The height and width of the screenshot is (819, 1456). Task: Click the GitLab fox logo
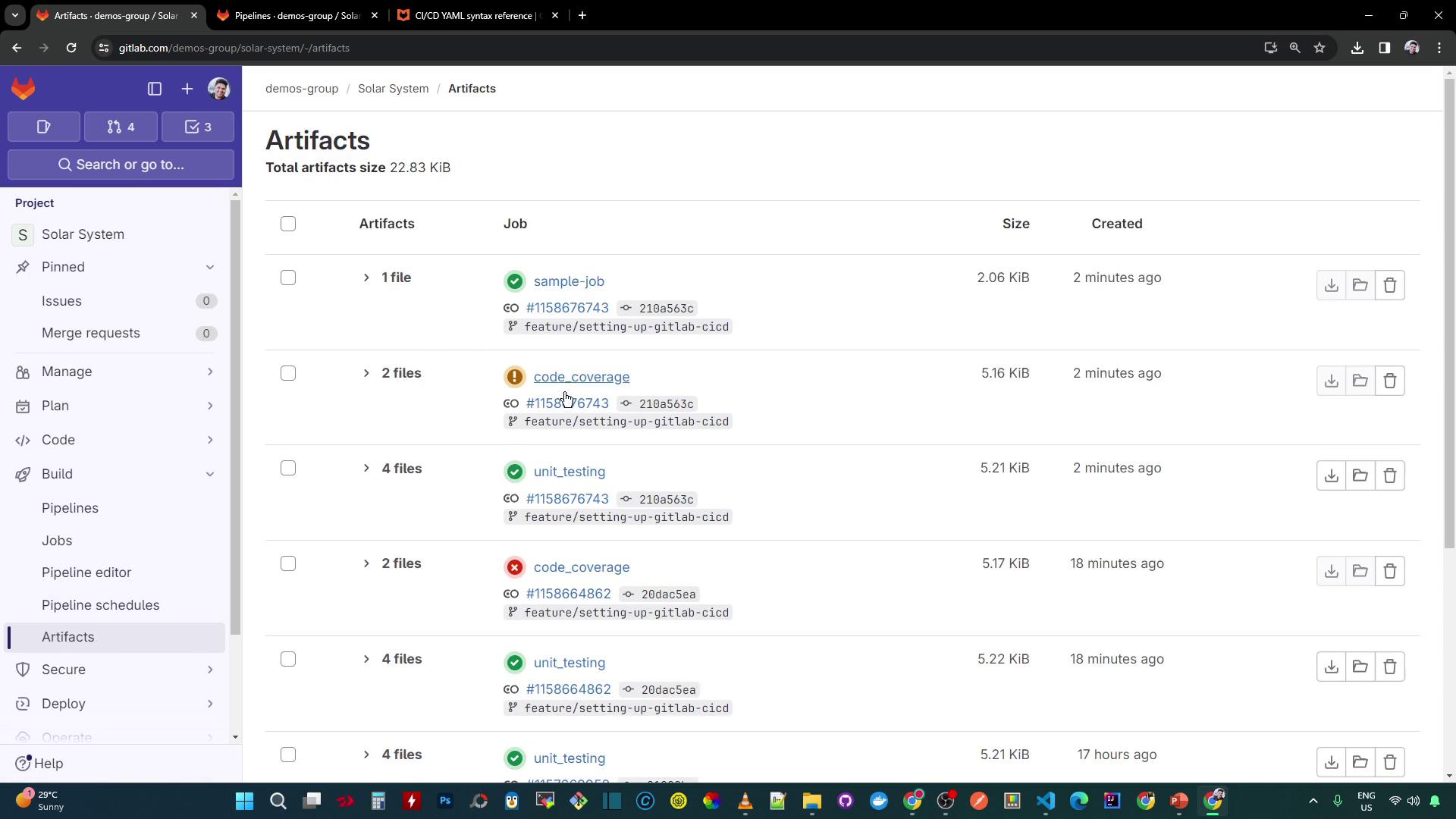(24, 89)
